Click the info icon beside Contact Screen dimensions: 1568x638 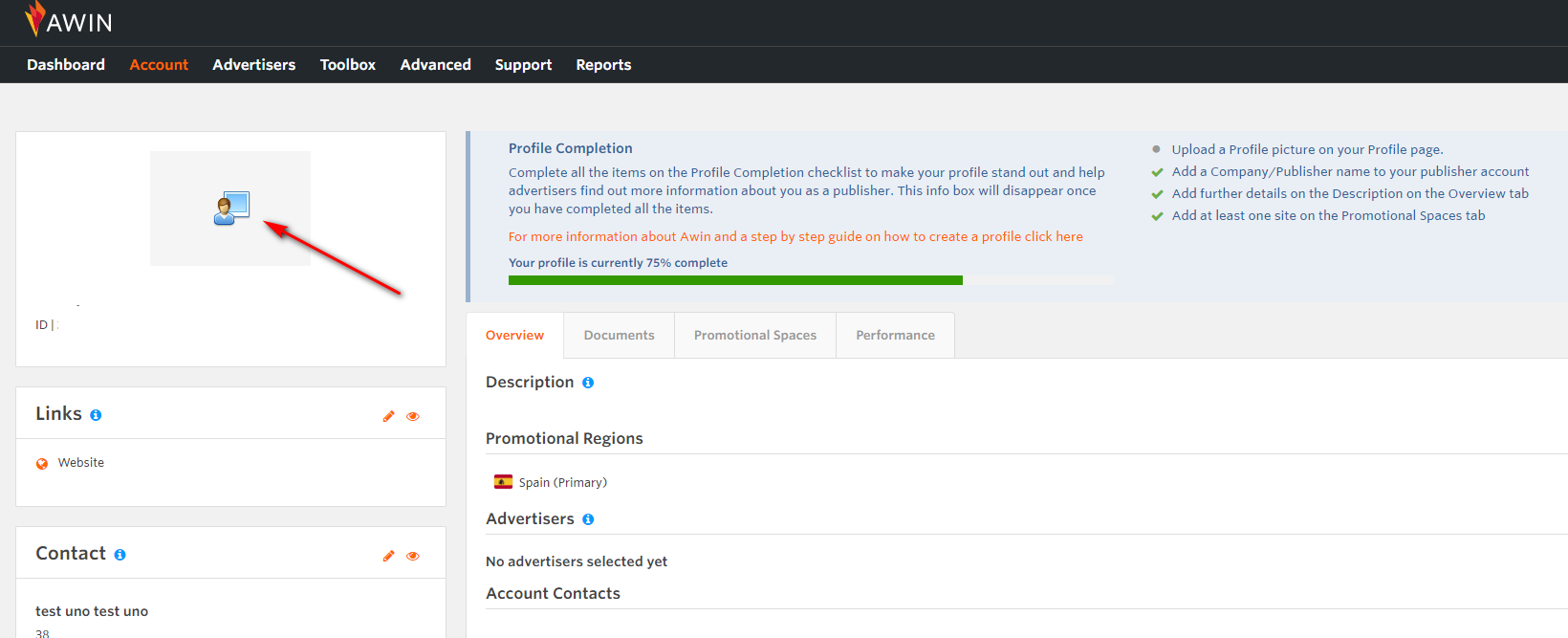pos(120,555)
